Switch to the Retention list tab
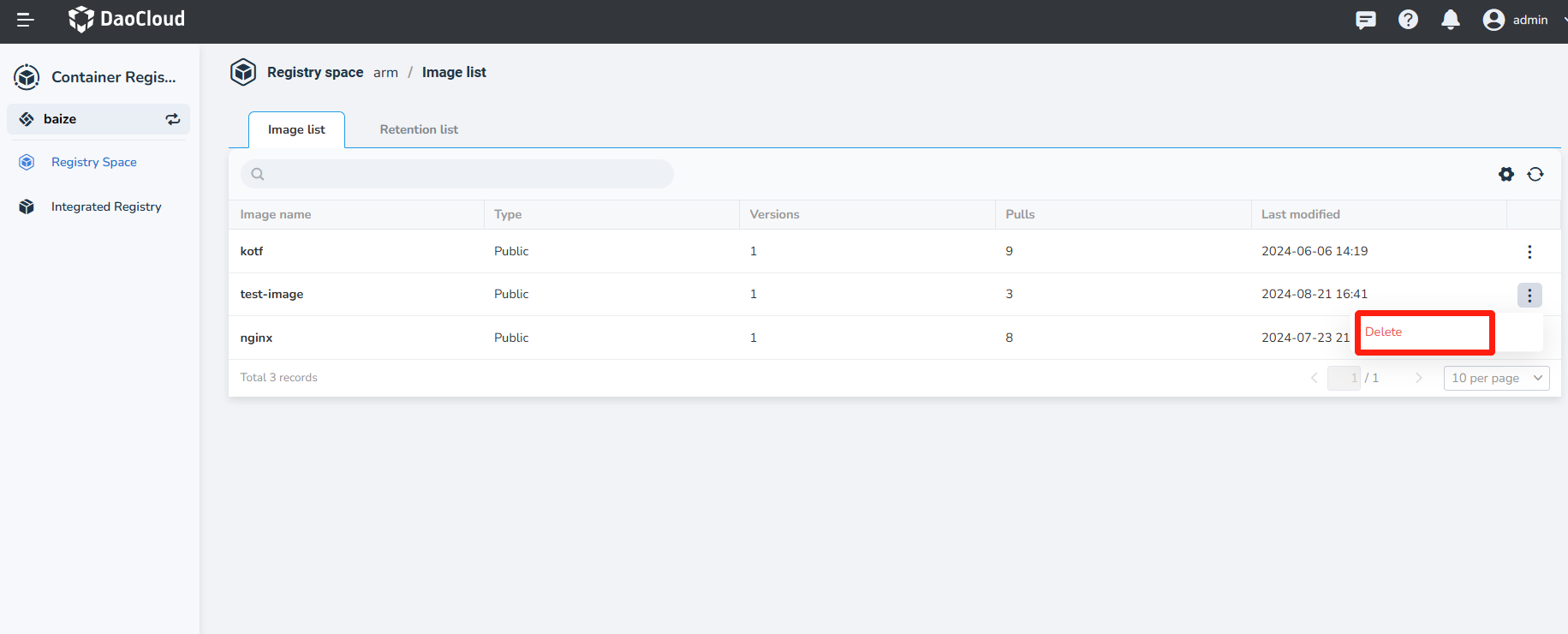 click(419, 129)
